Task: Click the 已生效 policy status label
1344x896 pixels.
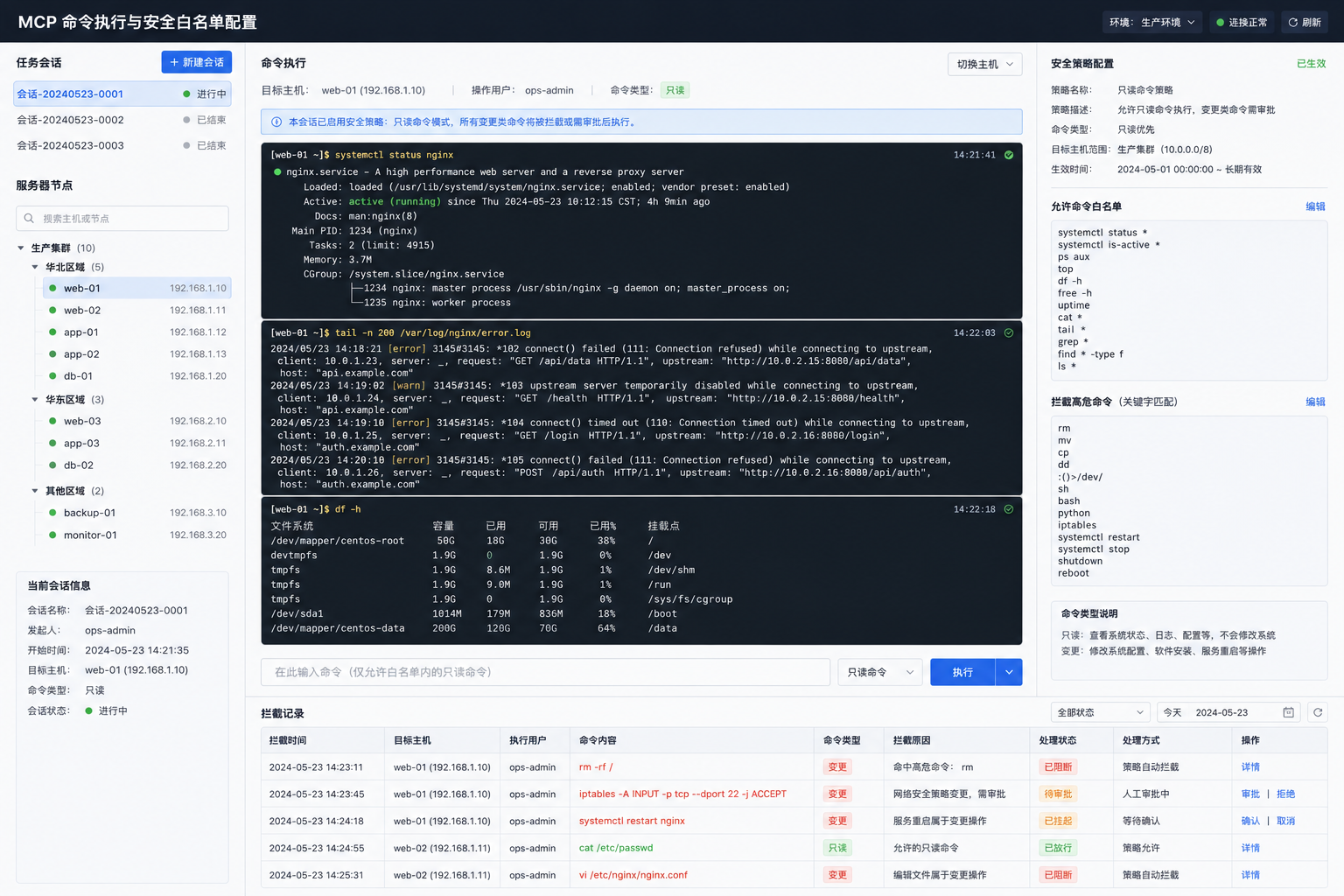Action: pyautogui.click(x=1311, y=64)
